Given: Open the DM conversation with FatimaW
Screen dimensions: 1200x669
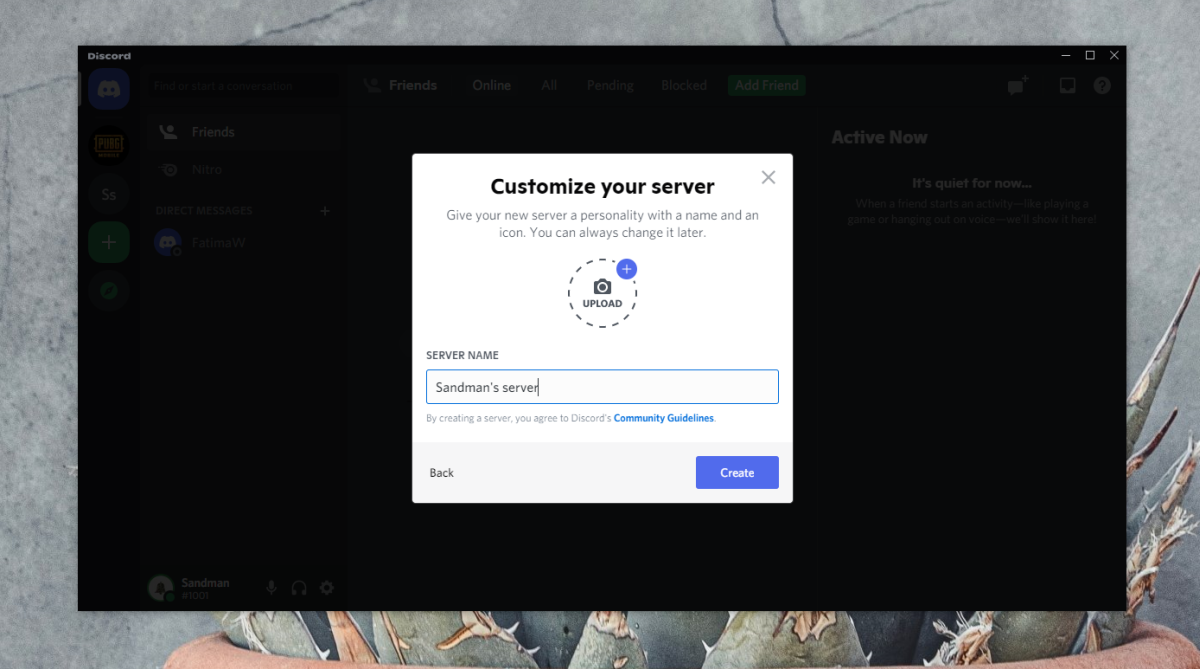Looking at the screenshot, I should pos(220,241).
